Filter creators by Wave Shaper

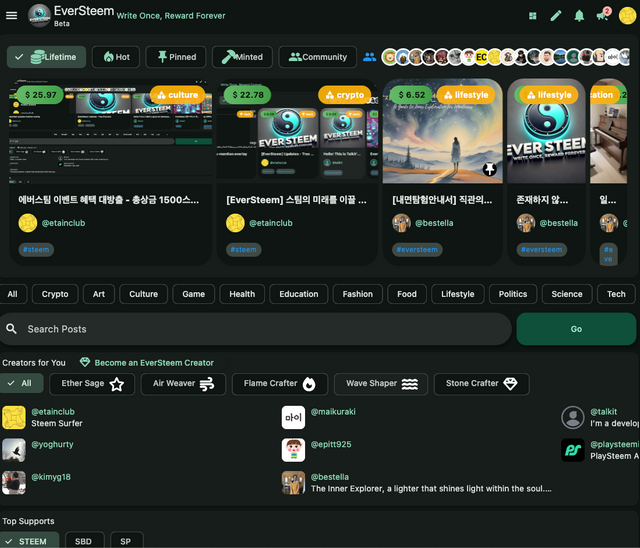(x=381, y=384)
